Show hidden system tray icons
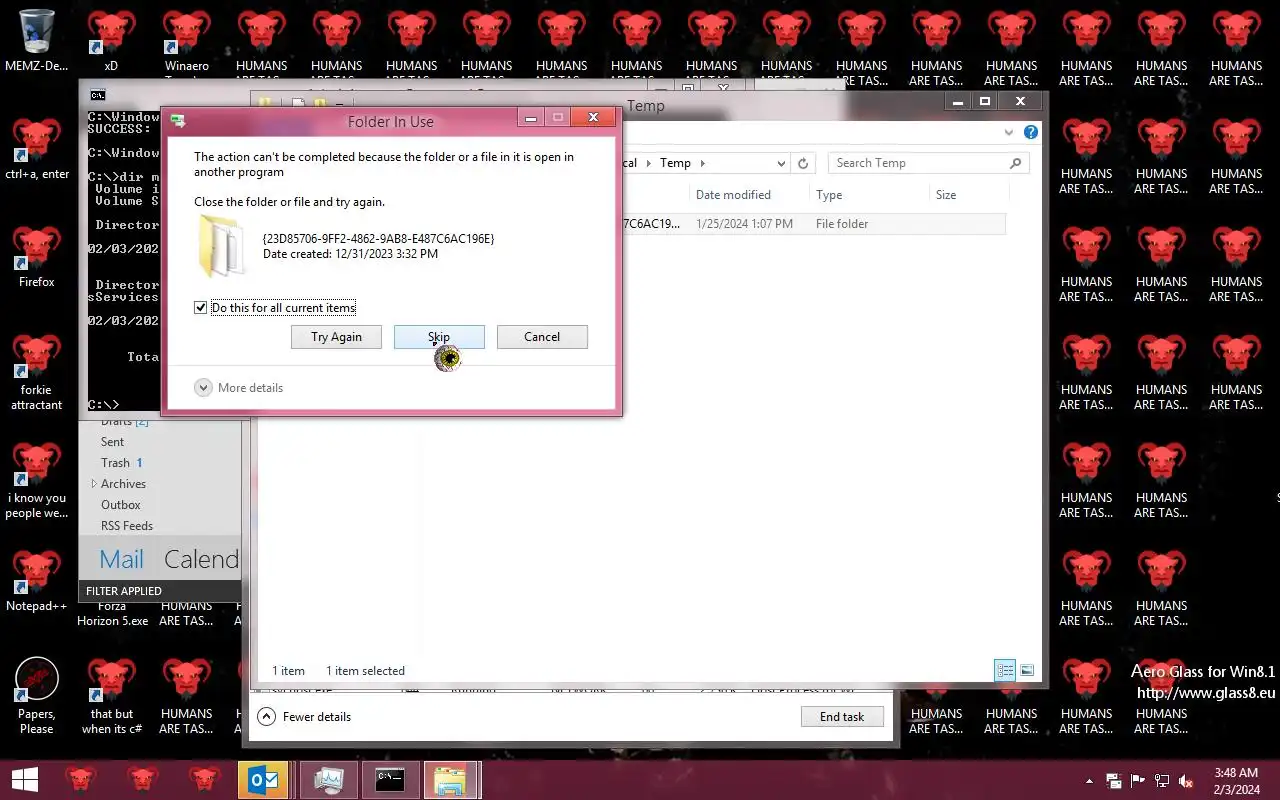Image resolution: width=1280 pixels, height=800 pixels. tap(1089, 781)
